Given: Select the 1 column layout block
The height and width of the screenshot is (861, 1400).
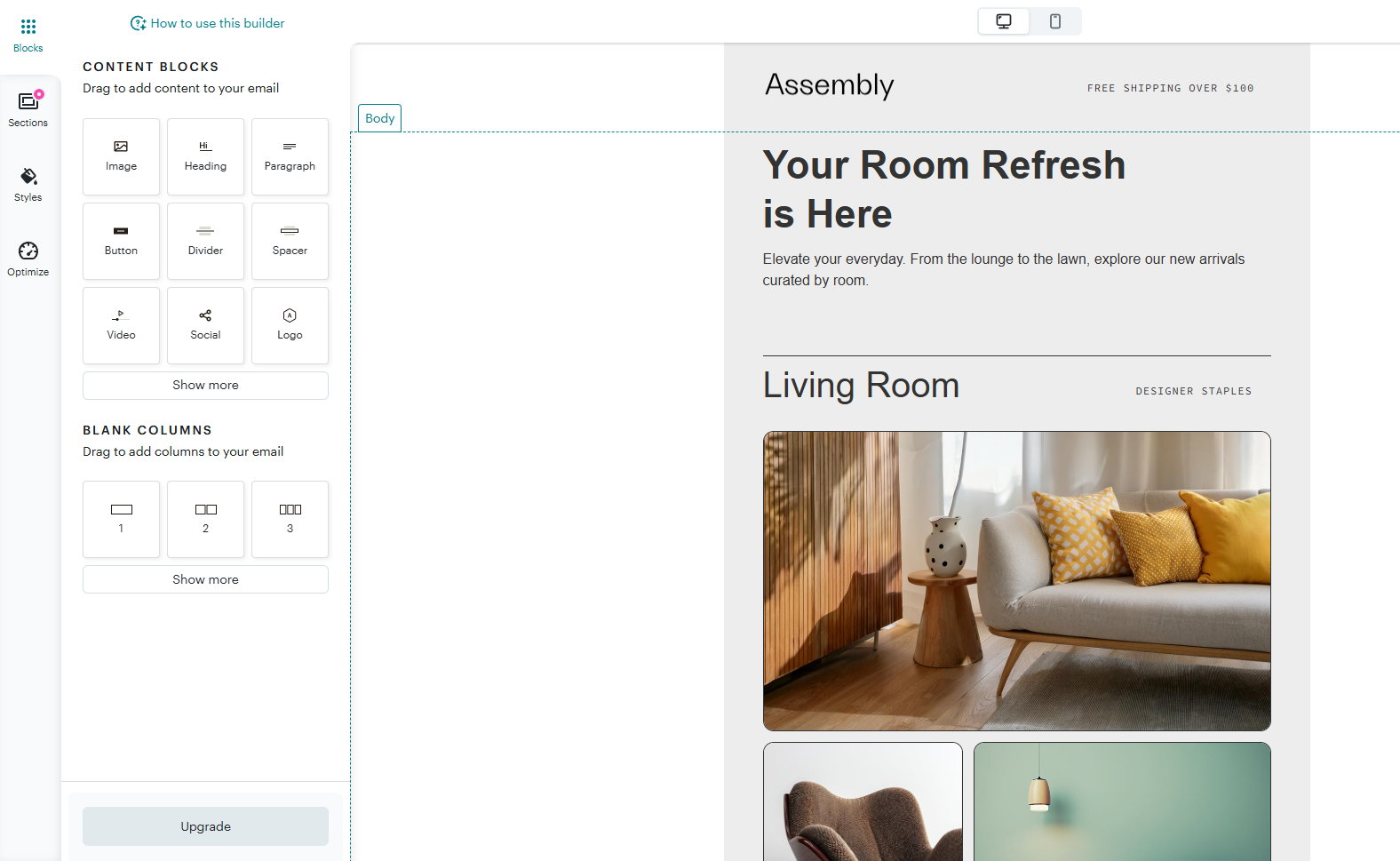Looking at the screenshot, I should click(x=121, y=519).
